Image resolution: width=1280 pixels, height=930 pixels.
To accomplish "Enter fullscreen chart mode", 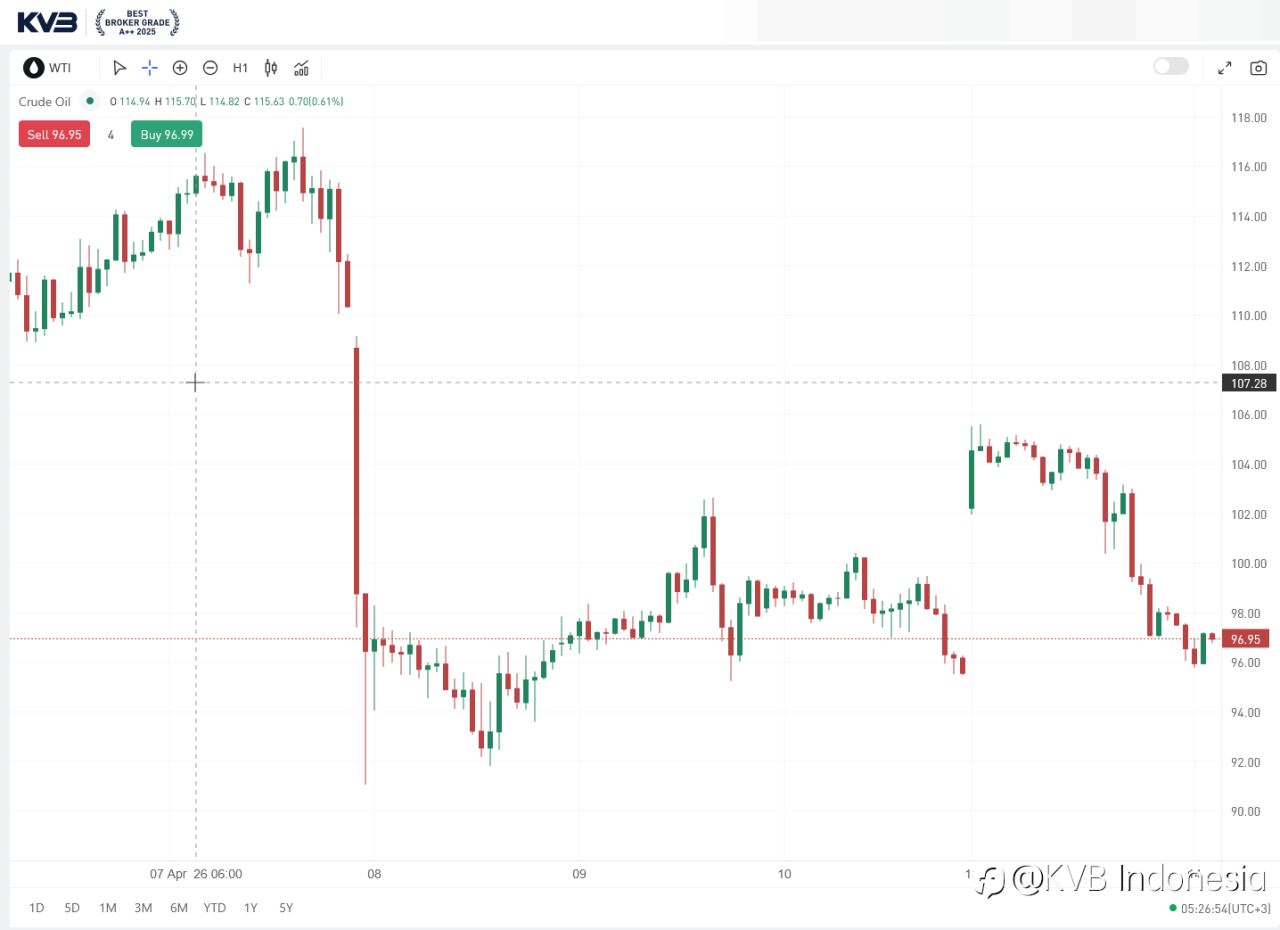I will point(1224,68).
